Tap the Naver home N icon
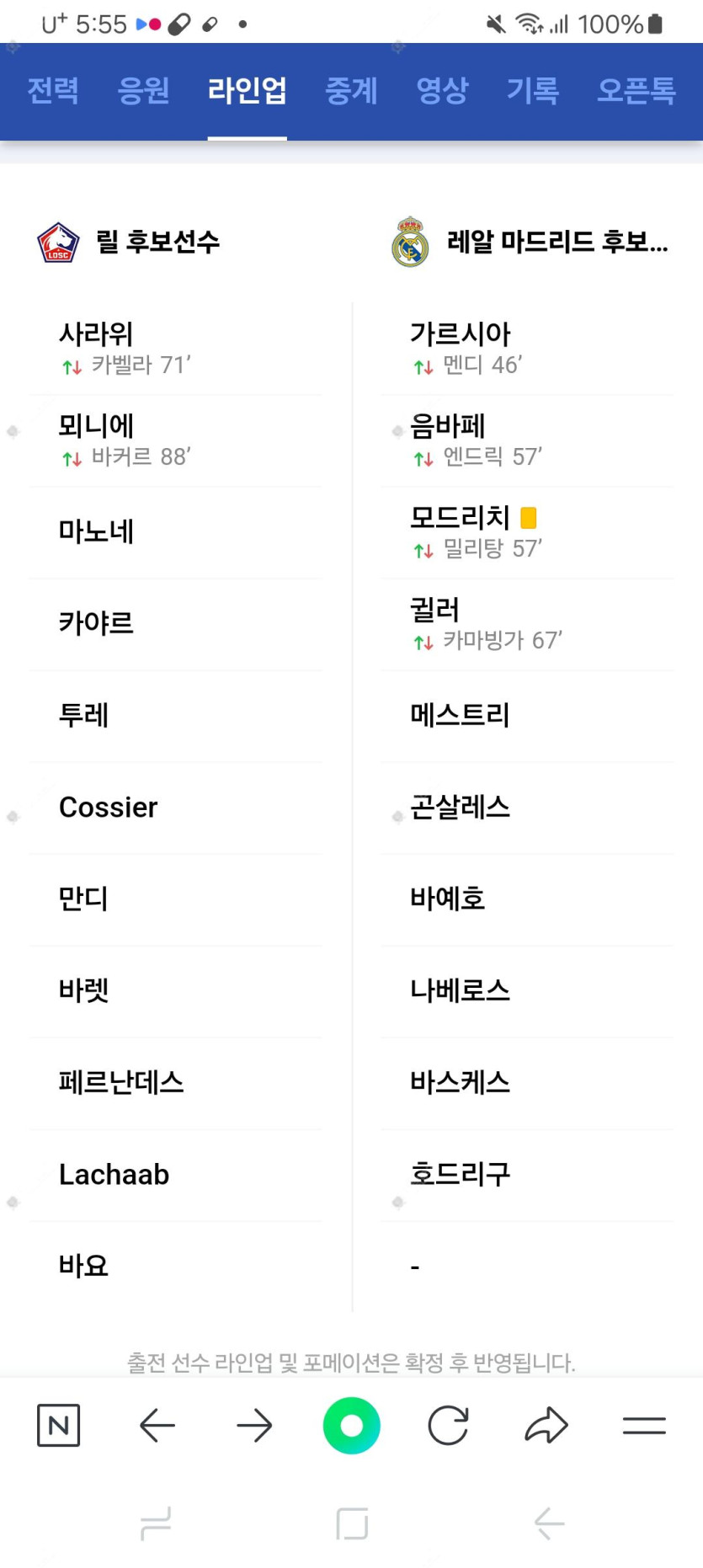Screen dimensions: 703x1568 (58, 1426)
